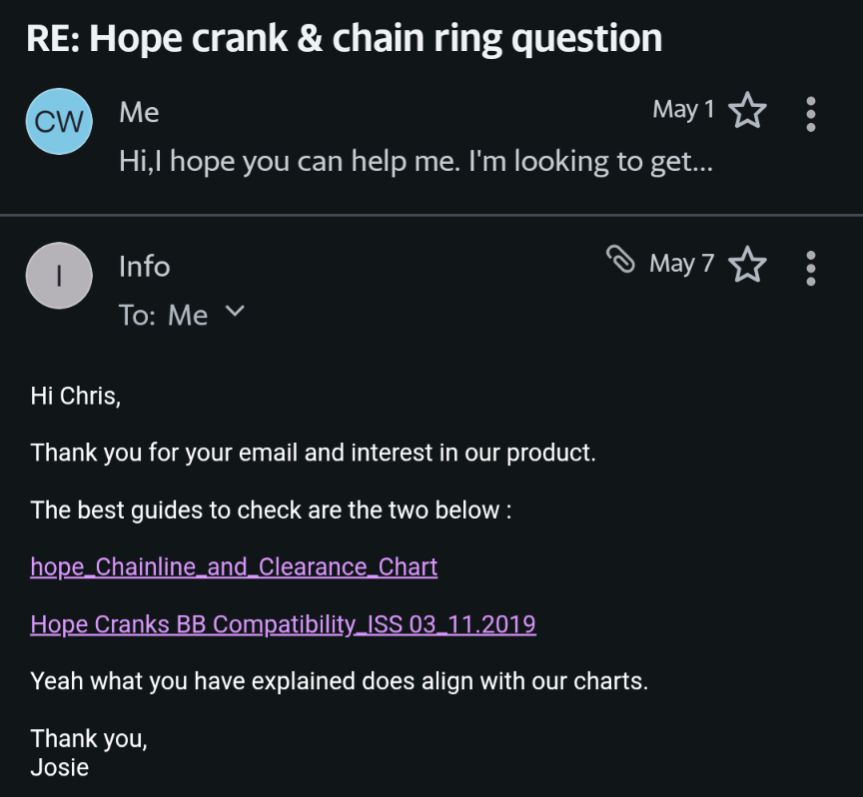Expand recipient details chevron beside "To: Me"

(234, 312)
